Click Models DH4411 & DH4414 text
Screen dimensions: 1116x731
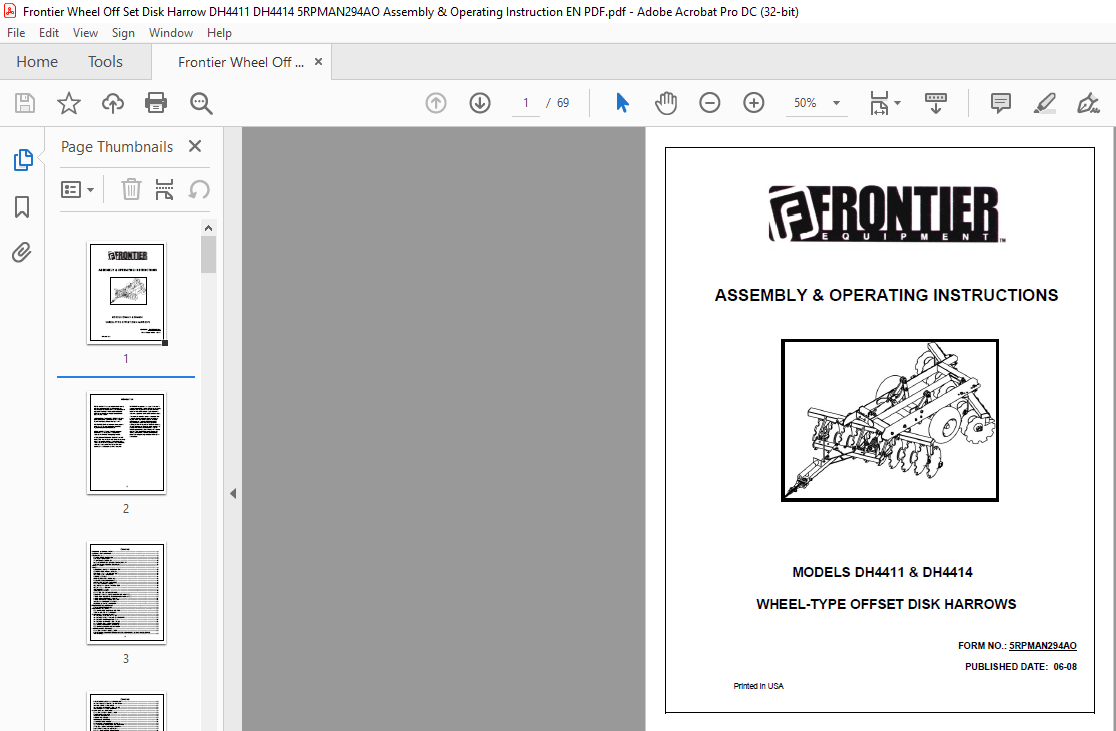point(882,572)
